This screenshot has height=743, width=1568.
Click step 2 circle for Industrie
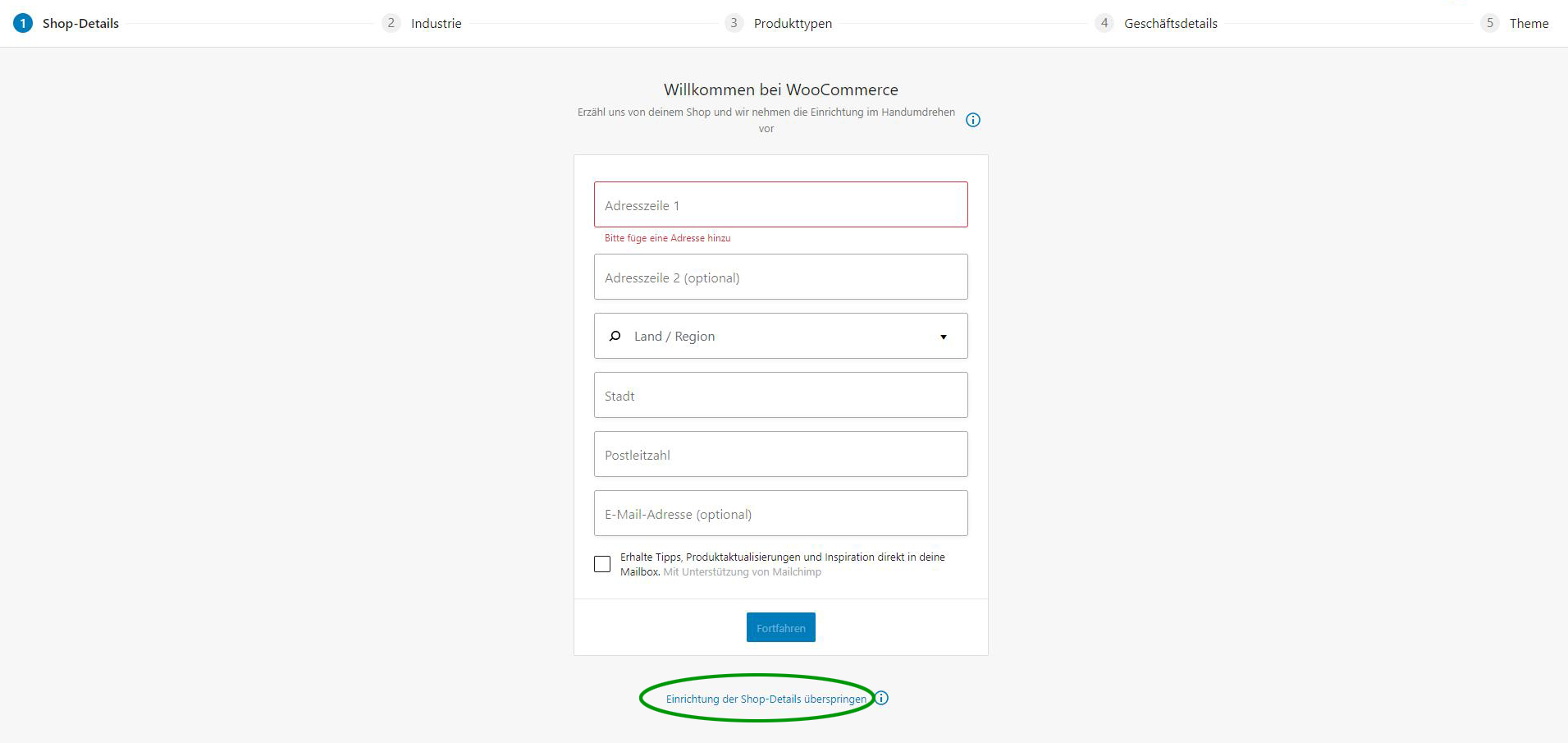coord(391,23)
